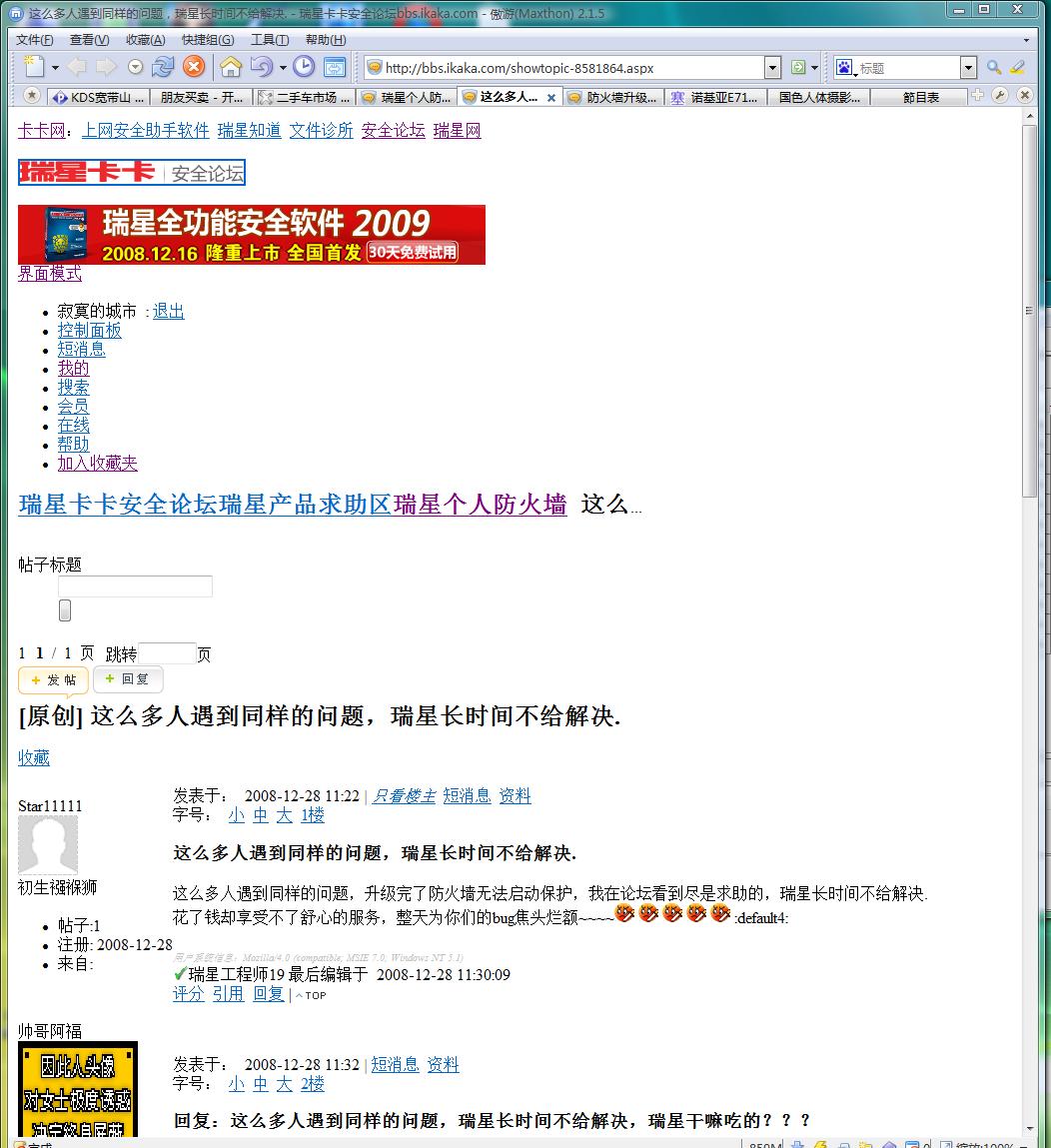
Task: Click the Baidu paw search engine icon
Action: click(844, 68)
